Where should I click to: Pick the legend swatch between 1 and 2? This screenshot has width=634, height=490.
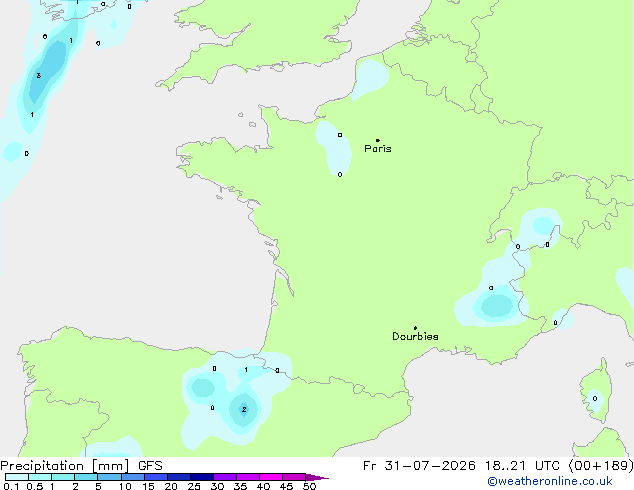click(63, 477)
